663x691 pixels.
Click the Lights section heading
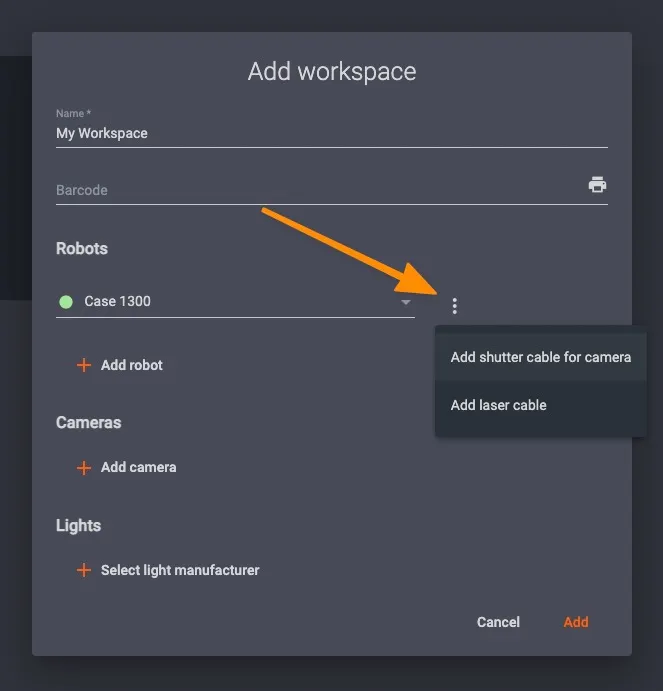[x=78, y=525]
